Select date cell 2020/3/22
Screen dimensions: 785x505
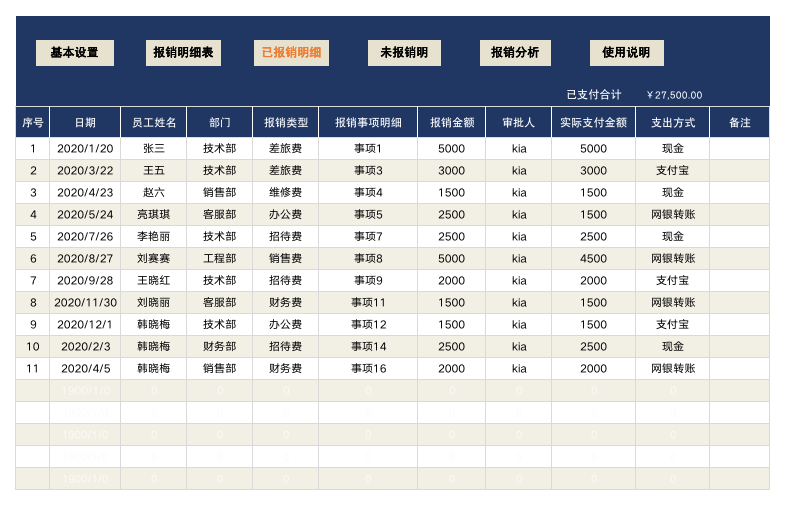85,171
